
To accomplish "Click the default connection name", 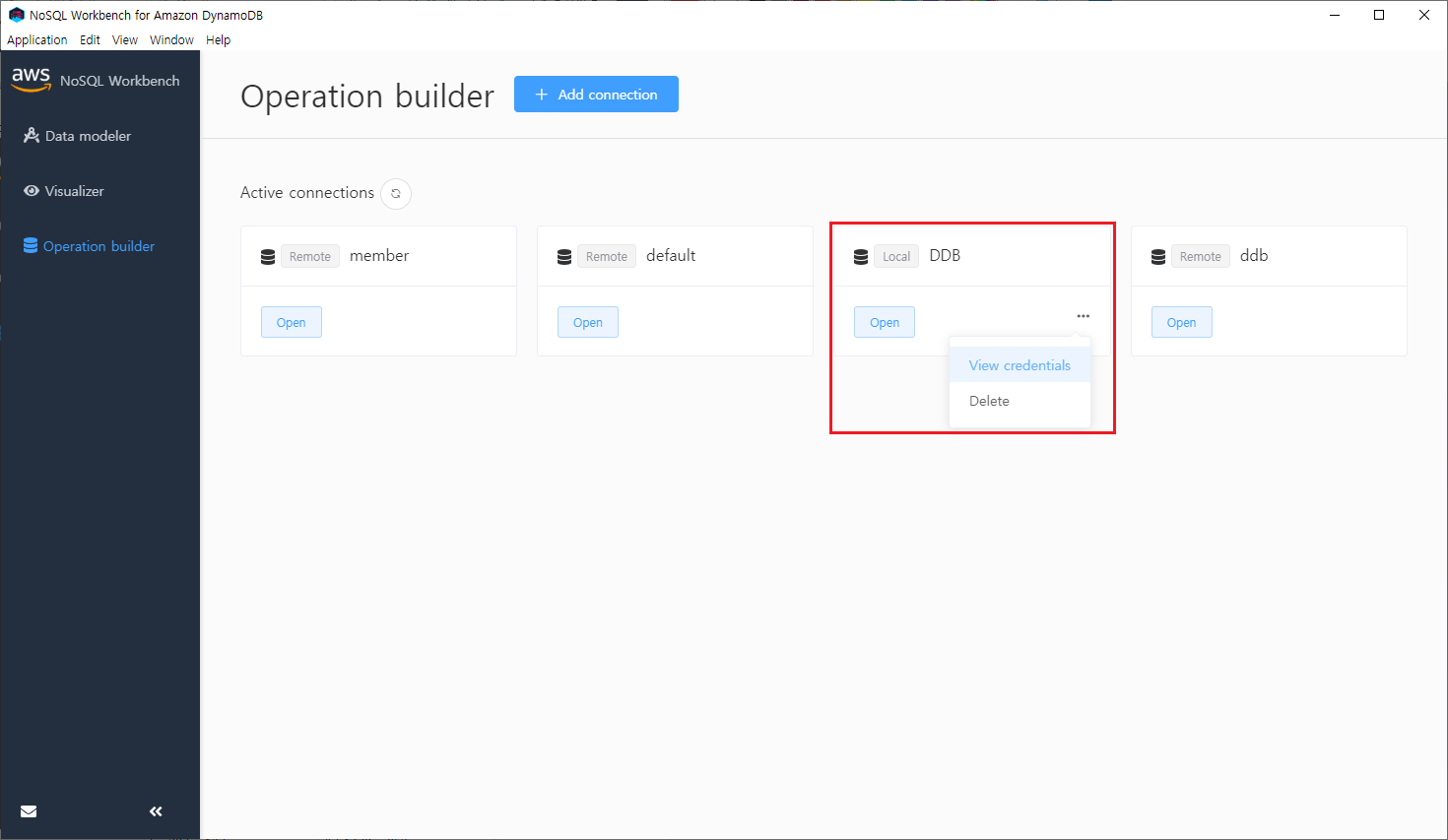I will (671, 256).
